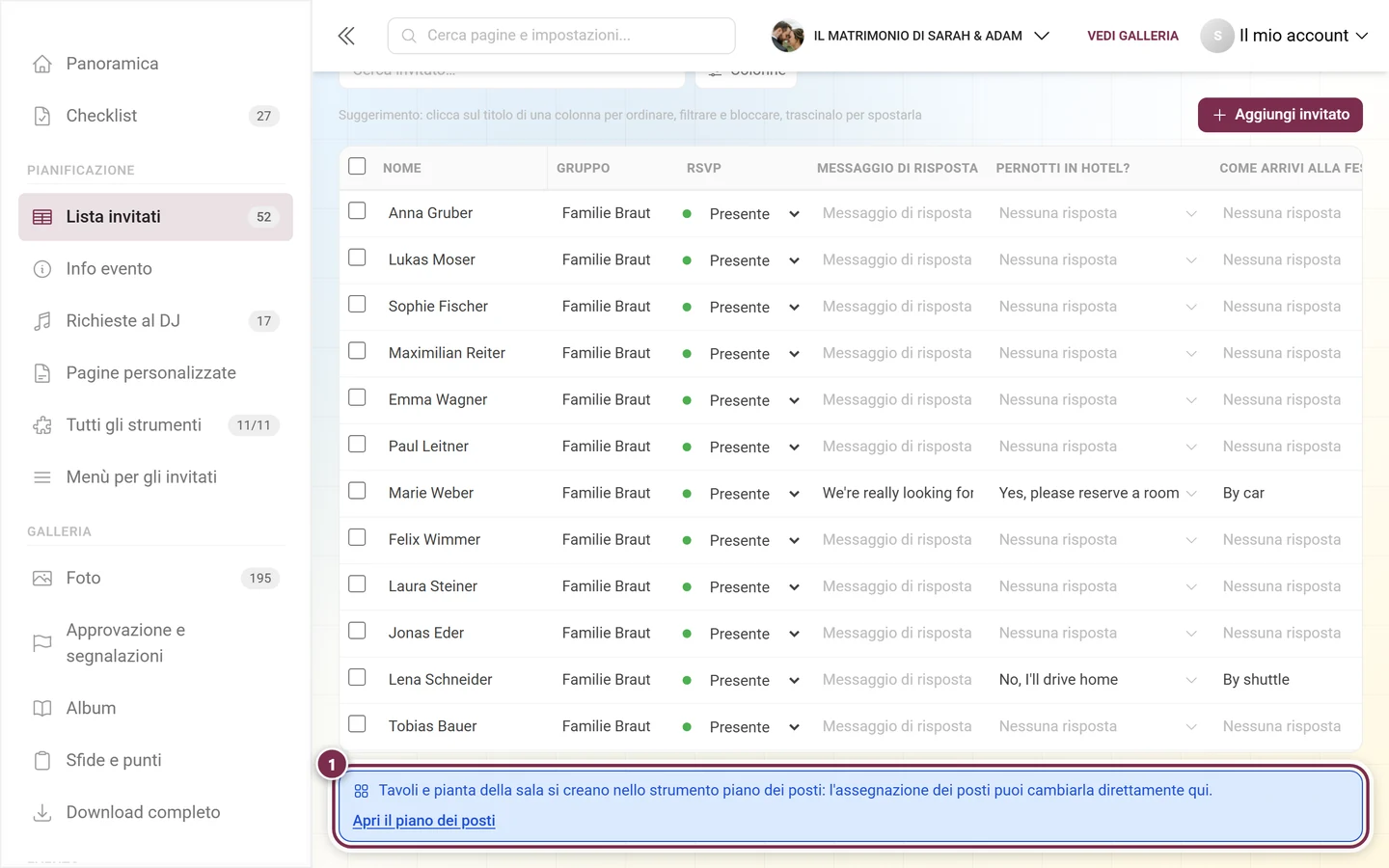Click the Approvazione e segnalazioni flag icon
The image size is (1389, 868).
pos(42,643)
